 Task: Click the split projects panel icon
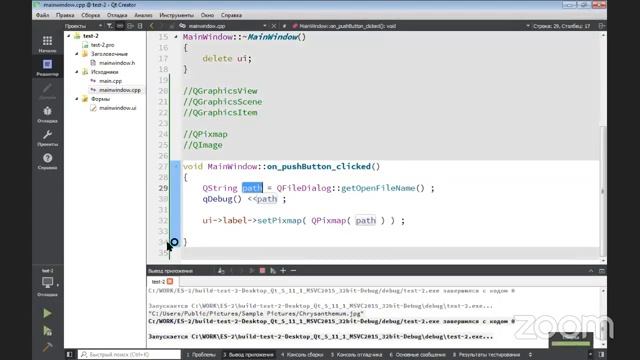point(130,26)
